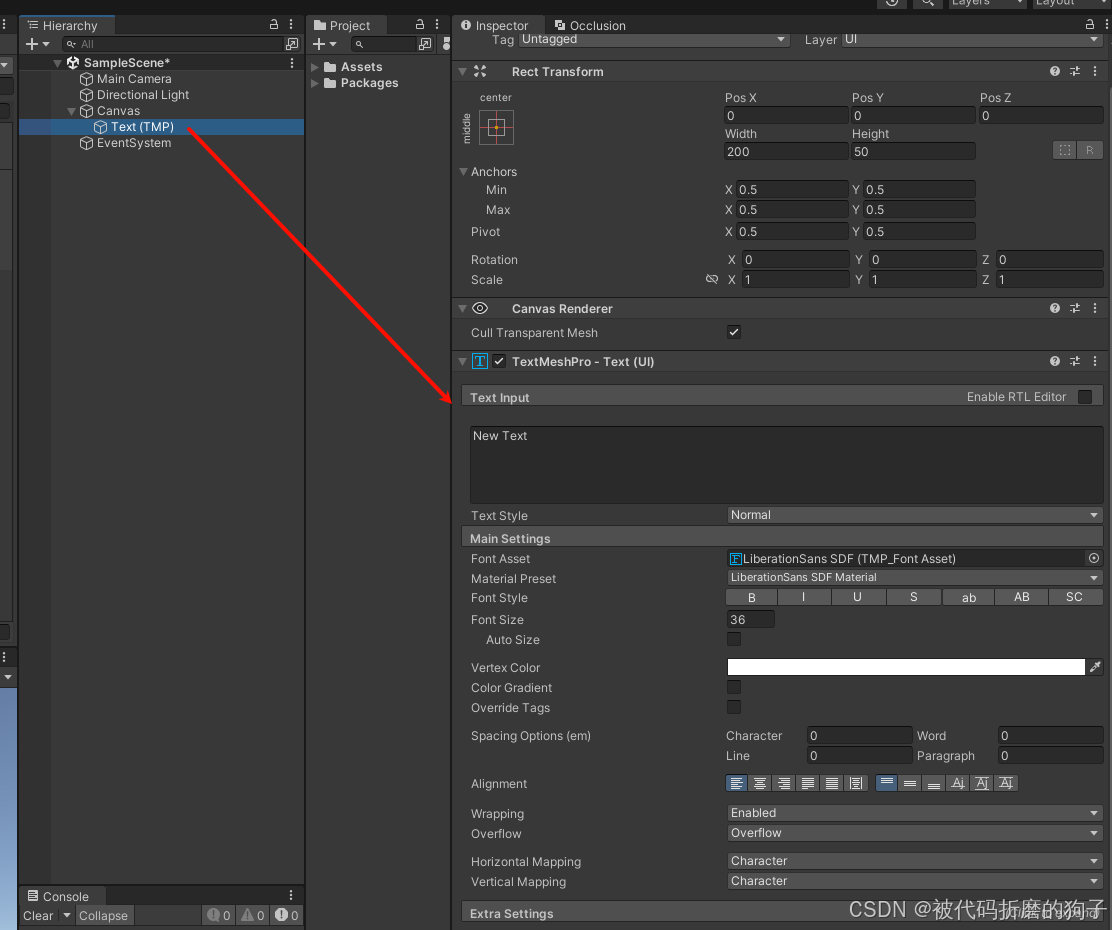
Task: Open Rect Transform three-dot menu
Action: click(1095, 71)
